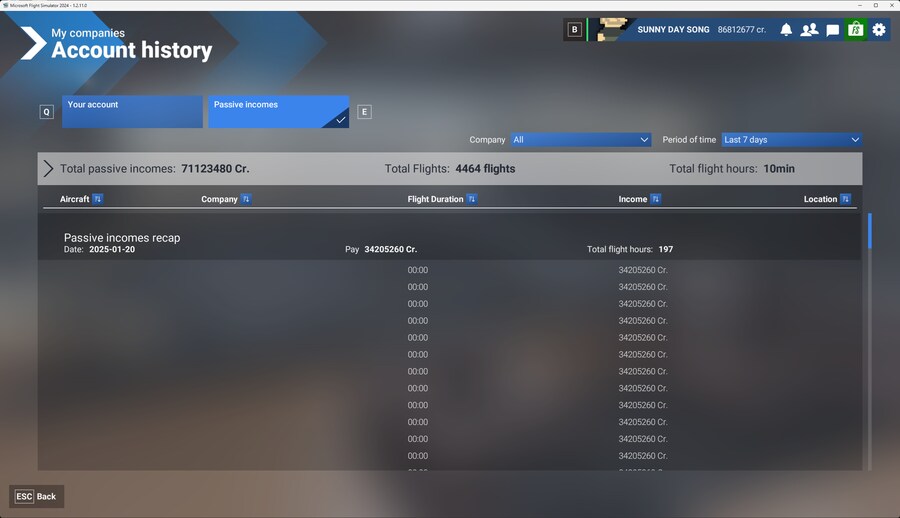Viewport: 900px width, 518px height.
Task: Select the Passive incomes tab
Action: (x=278, y=112)
